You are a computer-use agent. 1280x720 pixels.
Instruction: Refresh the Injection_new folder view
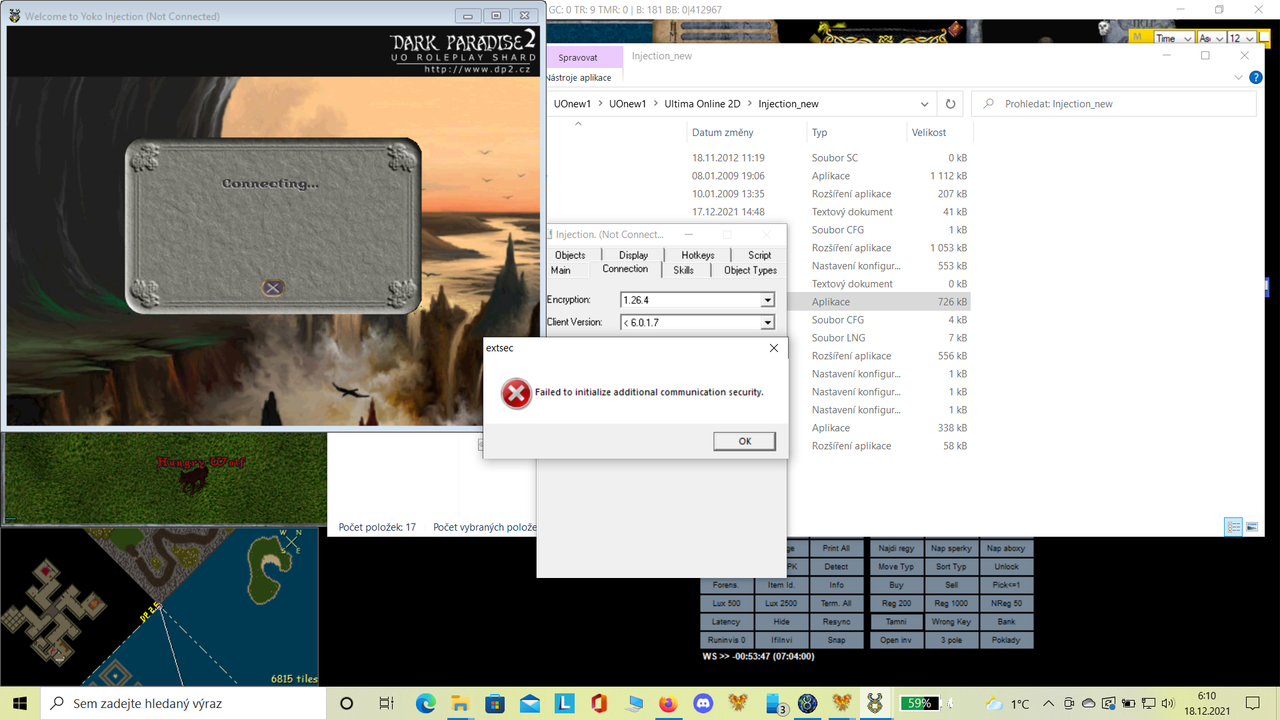pyautogui.click(x=950, y=103)
